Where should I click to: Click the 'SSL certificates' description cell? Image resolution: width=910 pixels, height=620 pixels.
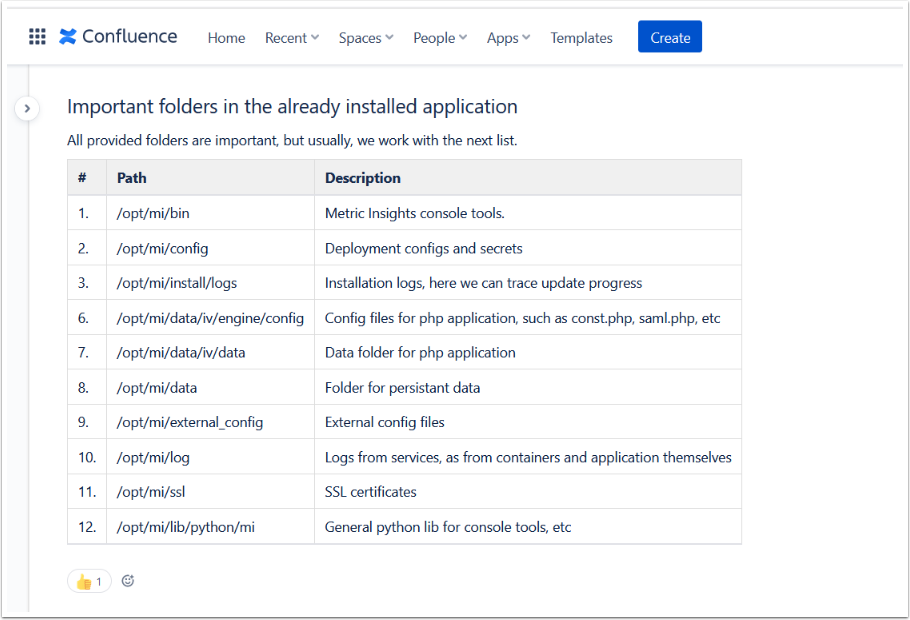pos(371,492)
